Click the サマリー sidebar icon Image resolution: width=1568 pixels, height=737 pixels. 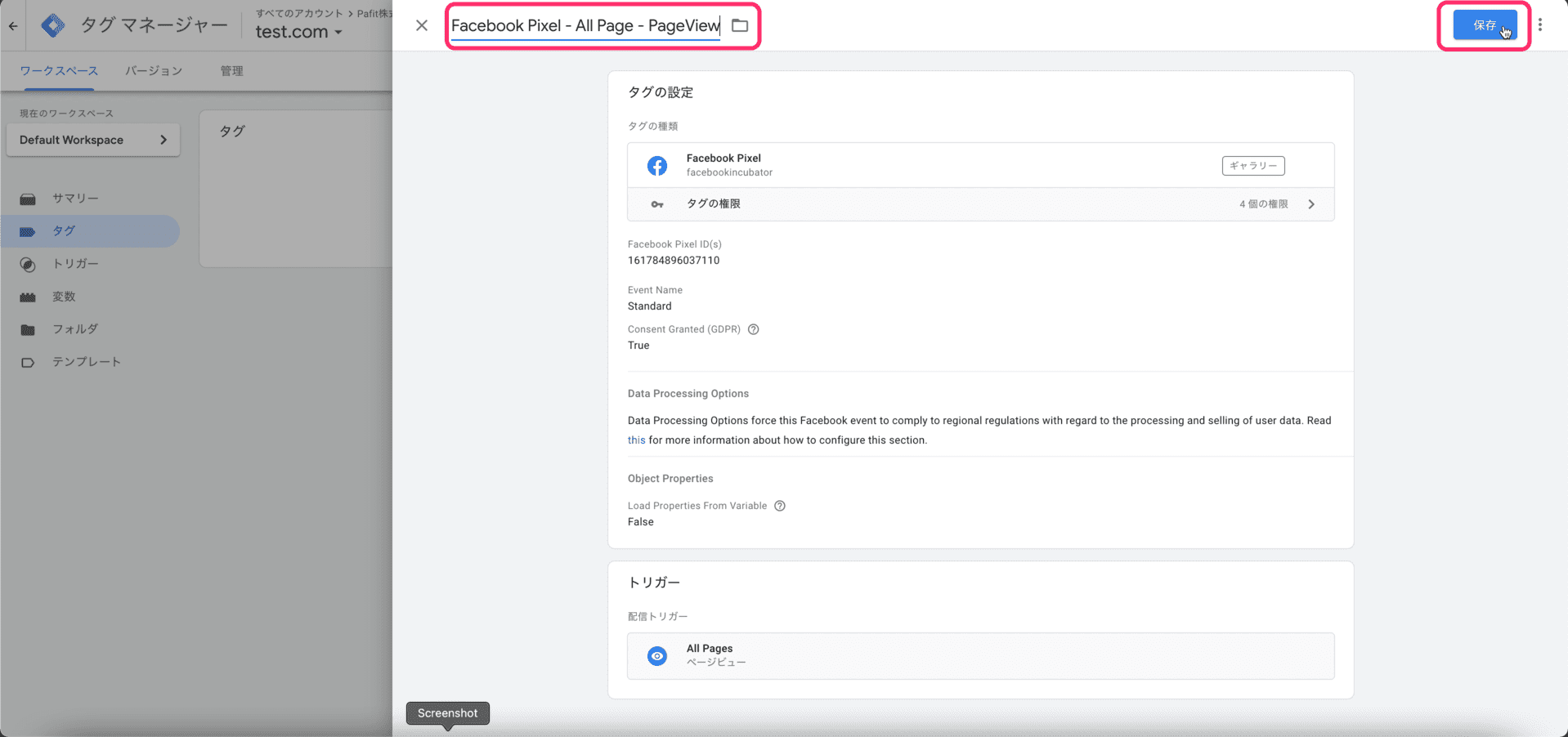pyautogui.click(x=28, y=199)
